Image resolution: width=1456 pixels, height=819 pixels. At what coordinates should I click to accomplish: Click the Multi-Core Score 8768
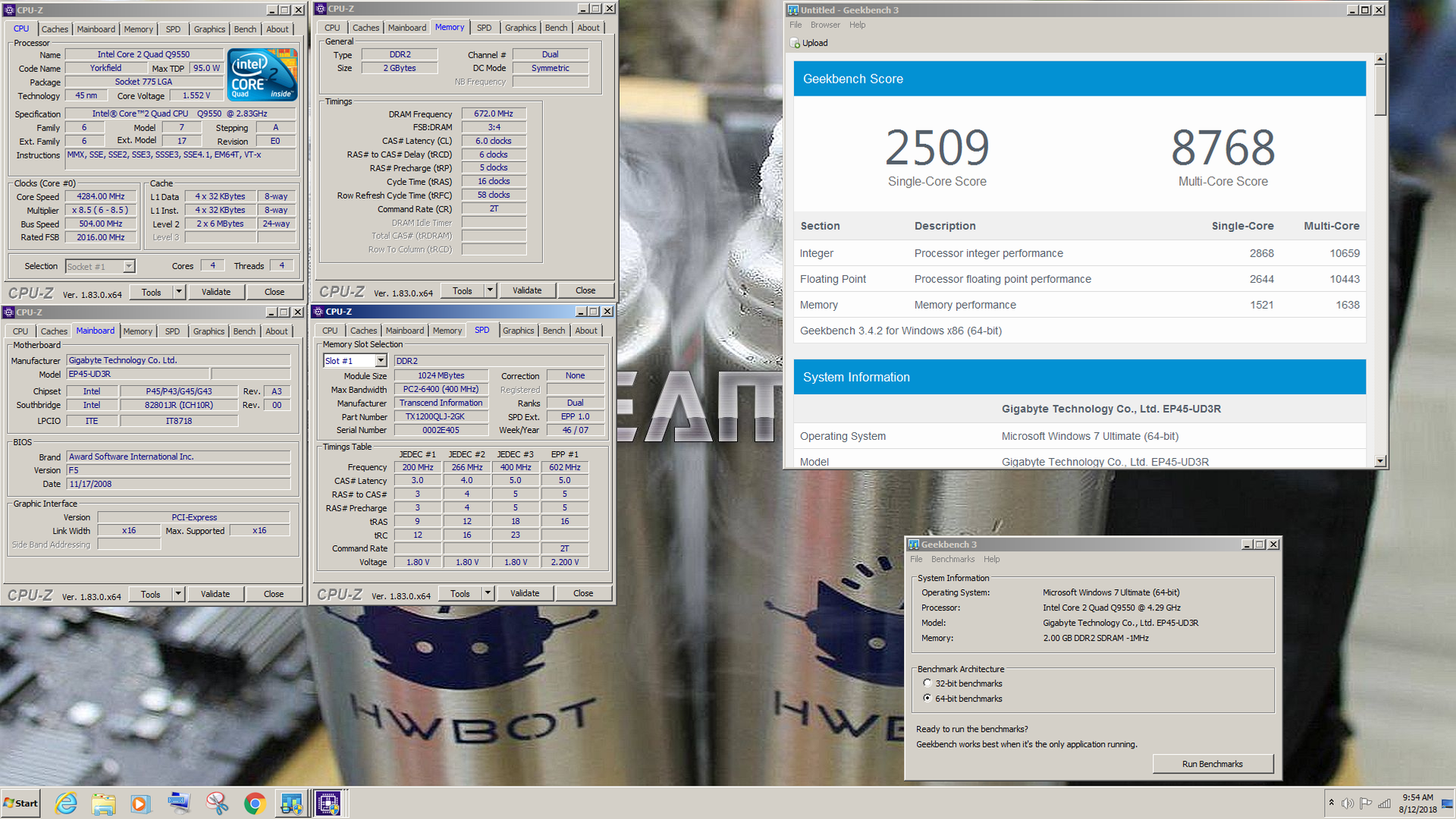(x=1223, y=147)
